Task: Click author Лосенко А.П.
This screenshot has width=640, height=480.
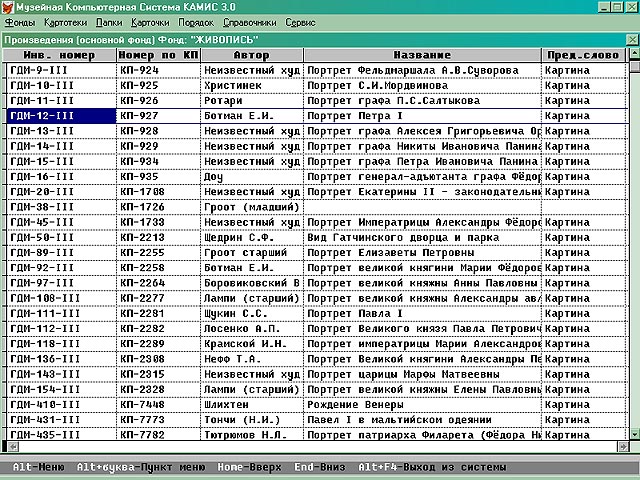Action: (x=242, y=329)
